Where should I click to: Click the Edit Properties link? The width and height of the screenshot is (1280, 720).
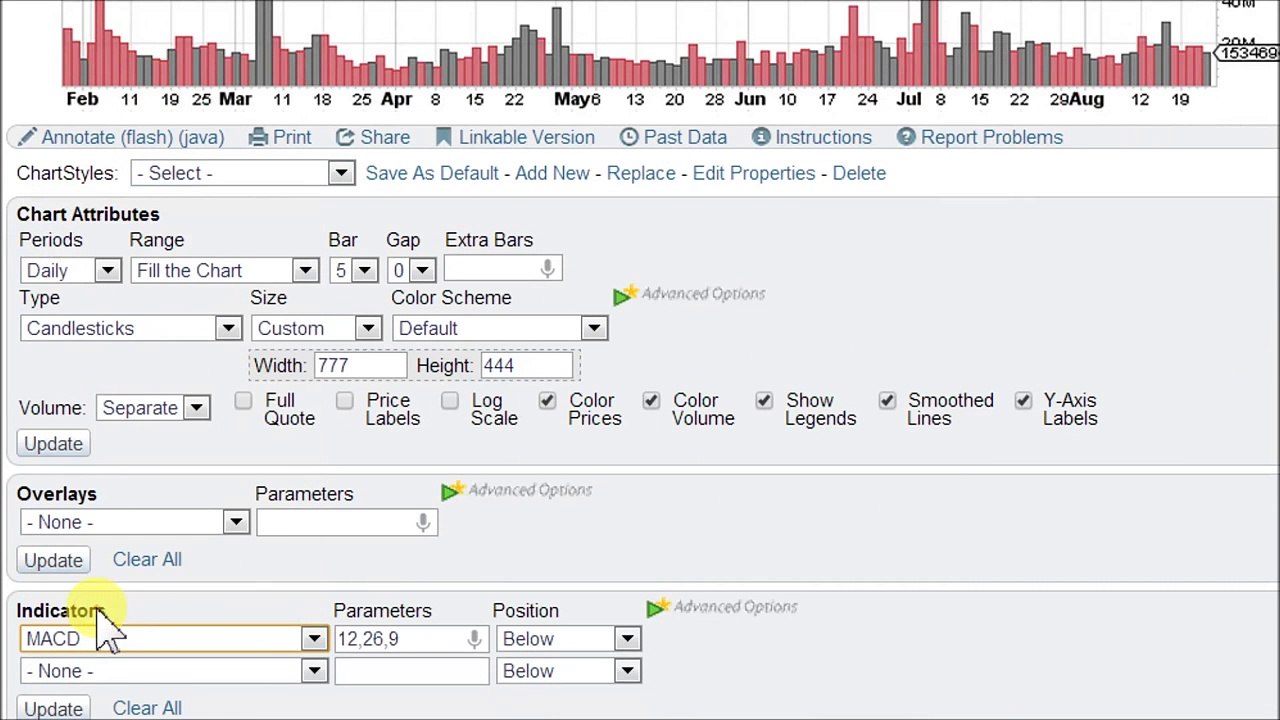coord(754,173)
